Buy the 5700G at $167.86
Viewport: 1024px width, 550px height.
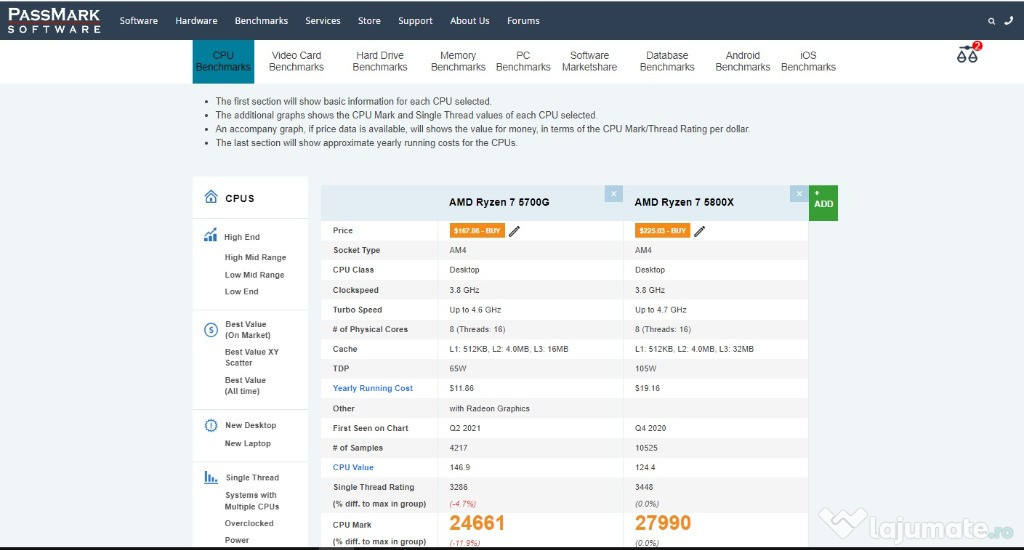coord(477,231)
